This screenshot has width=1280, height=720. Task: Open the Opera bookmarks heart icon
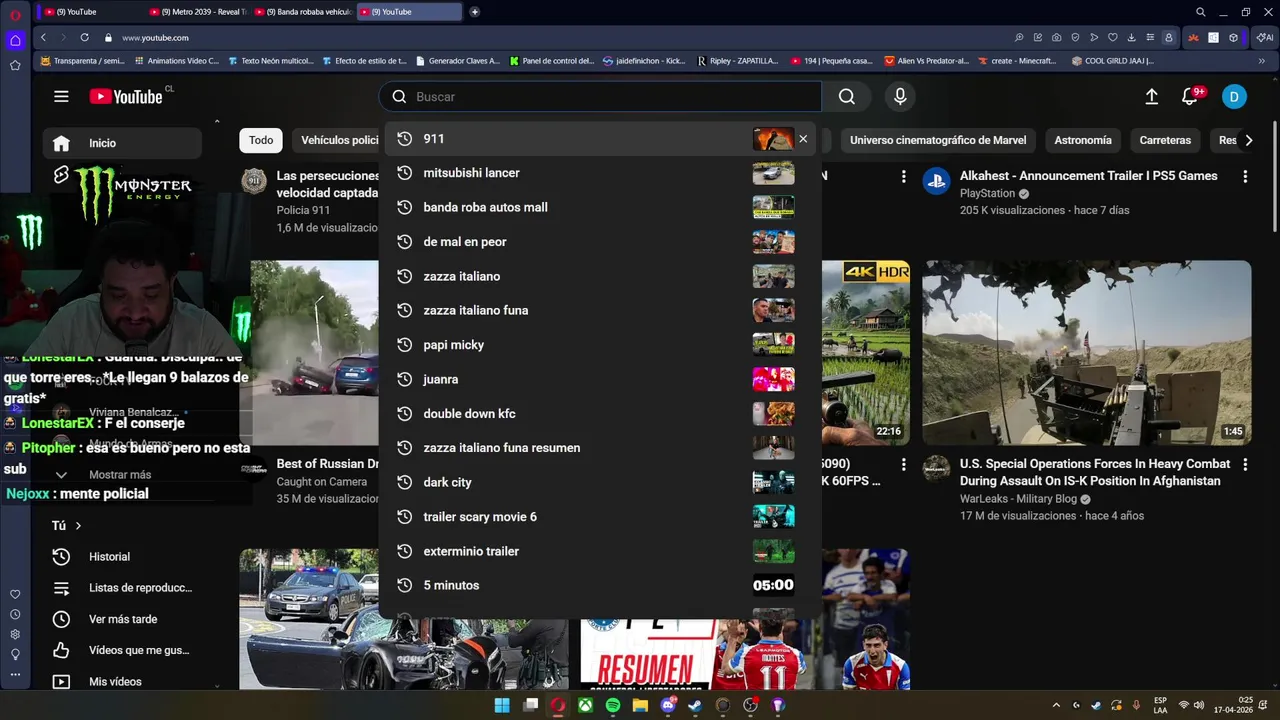click(1112, 37)
